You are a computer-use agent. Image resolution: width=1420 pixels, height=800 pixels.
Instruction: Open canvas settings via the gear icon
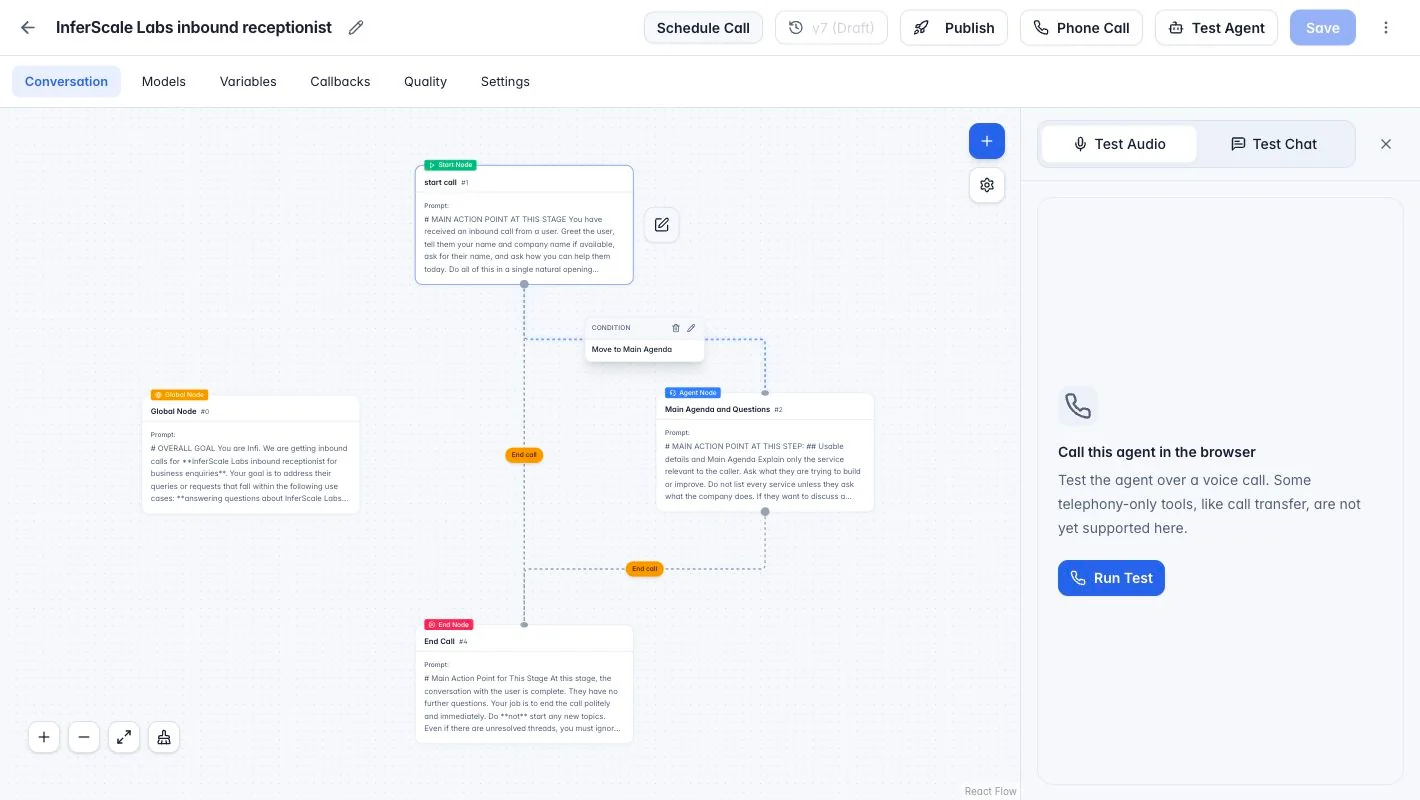coord(987,185)
